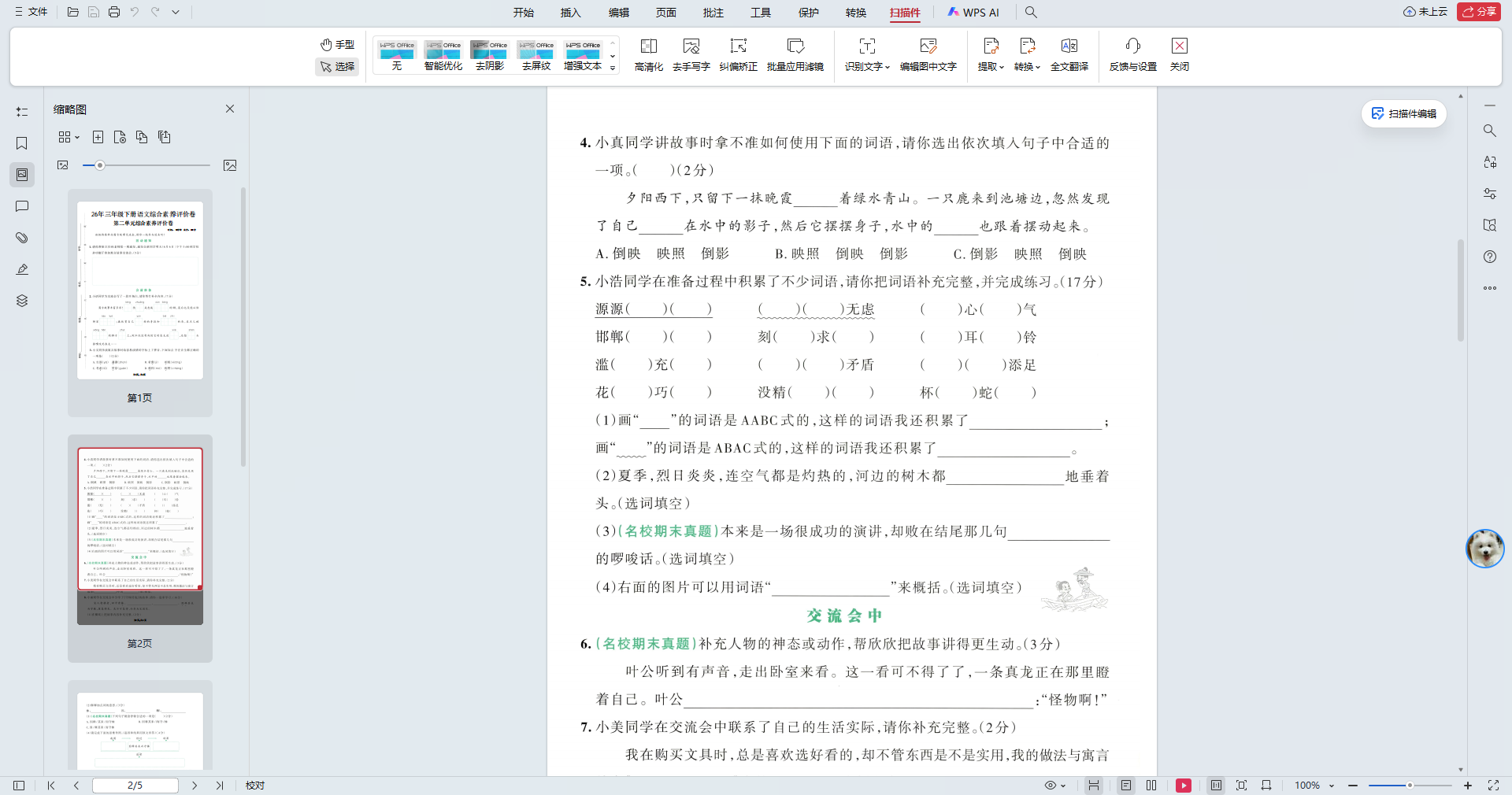This screenshot has height=795, width=1512.
Task: Click the 全文翻译 translation icon
Action: (x=1069, y=55)
